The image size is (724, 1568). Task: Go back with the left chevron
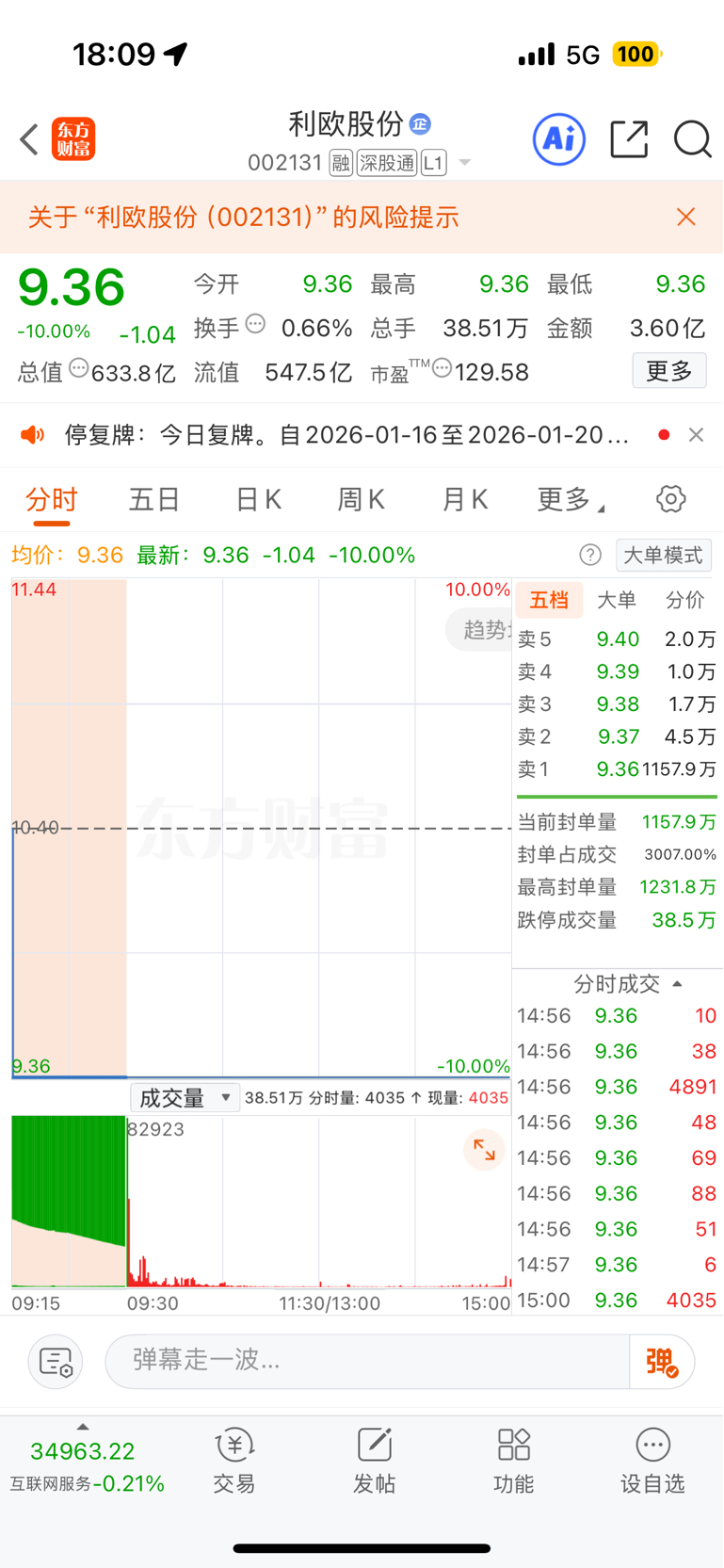click(x=29, y=139)
